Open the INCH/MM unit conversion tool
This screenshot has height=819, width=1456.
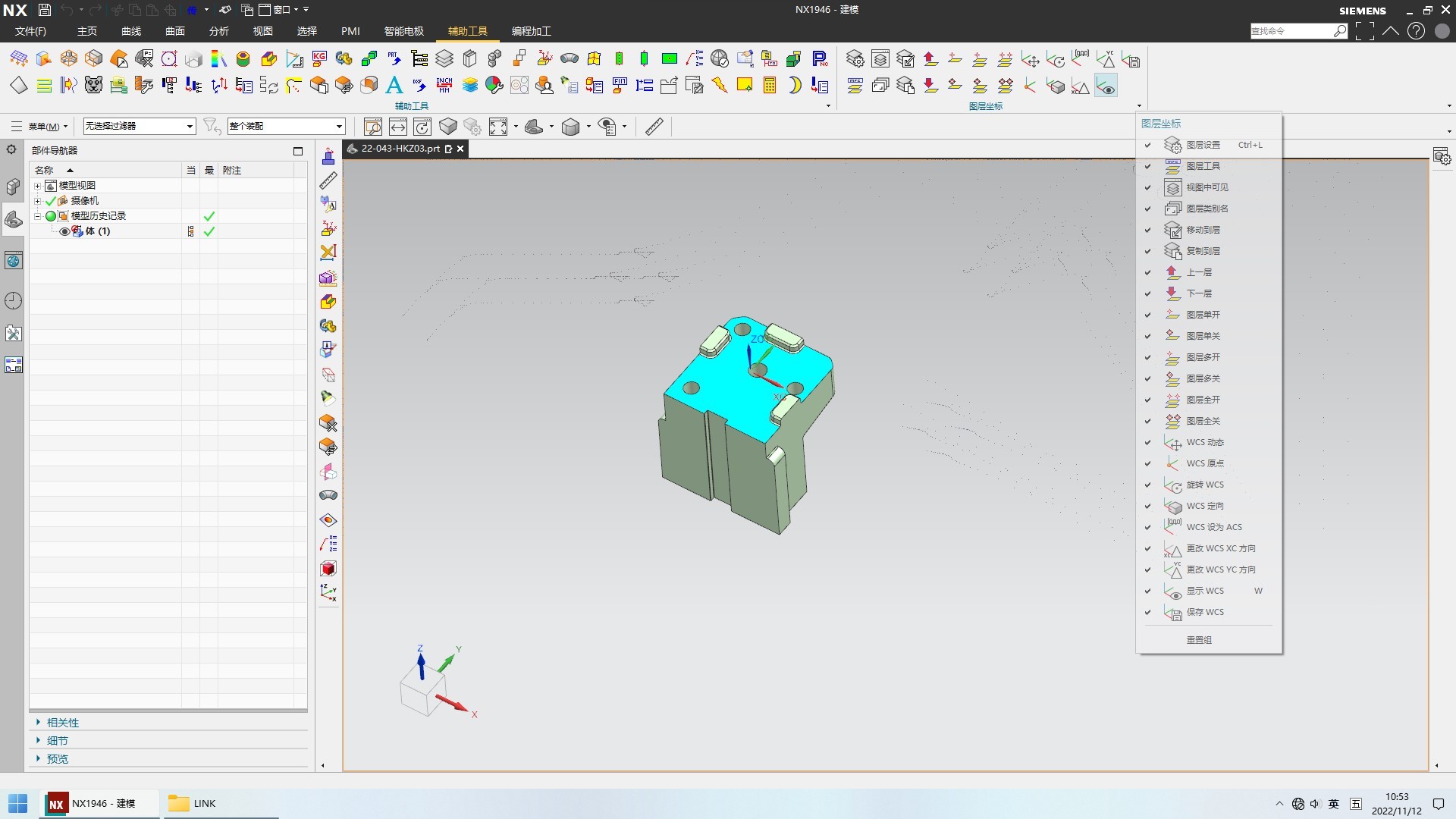[x=444, y=85]
